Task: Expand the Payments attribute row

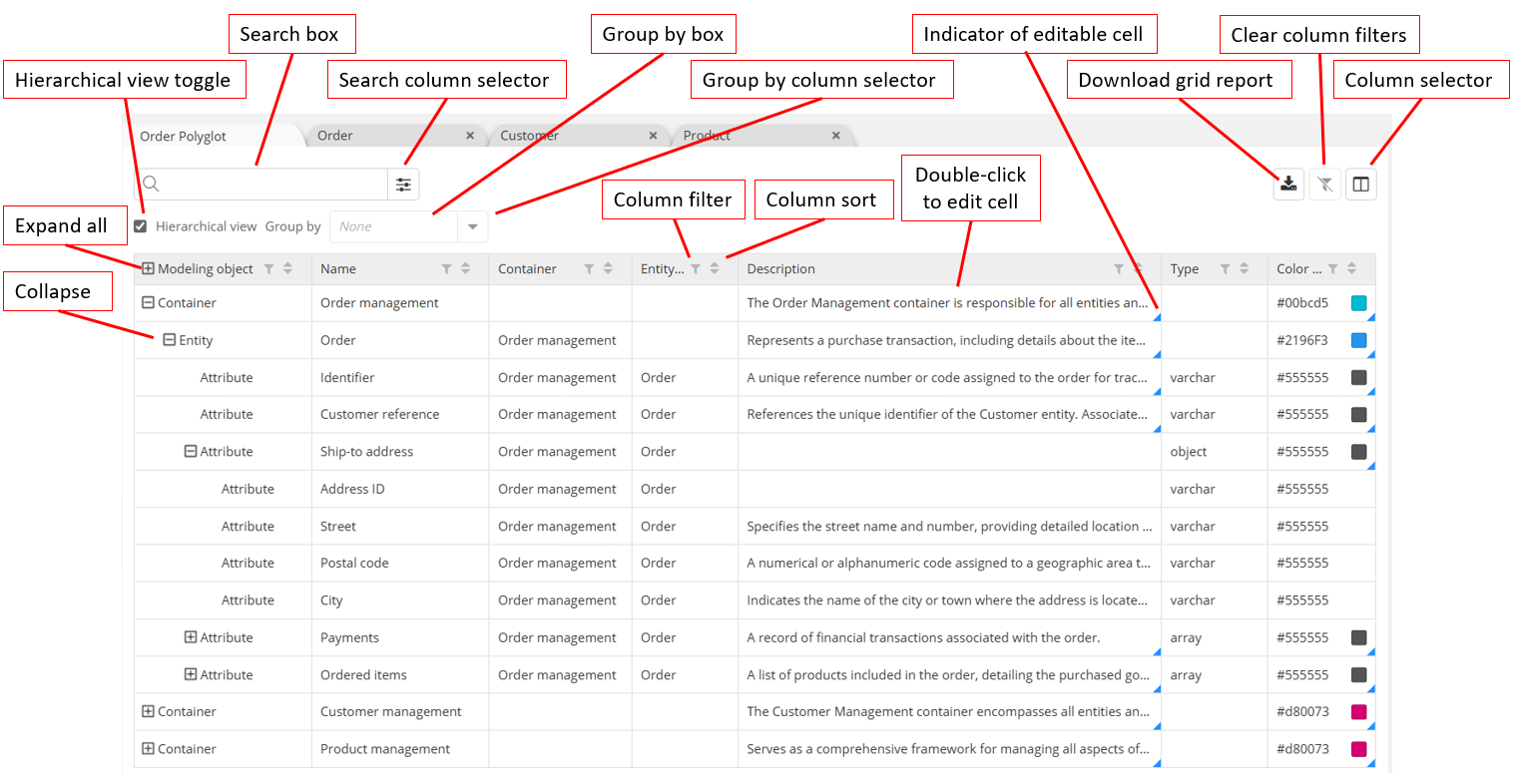Action: pyautogui.click(x=191, y=637)
